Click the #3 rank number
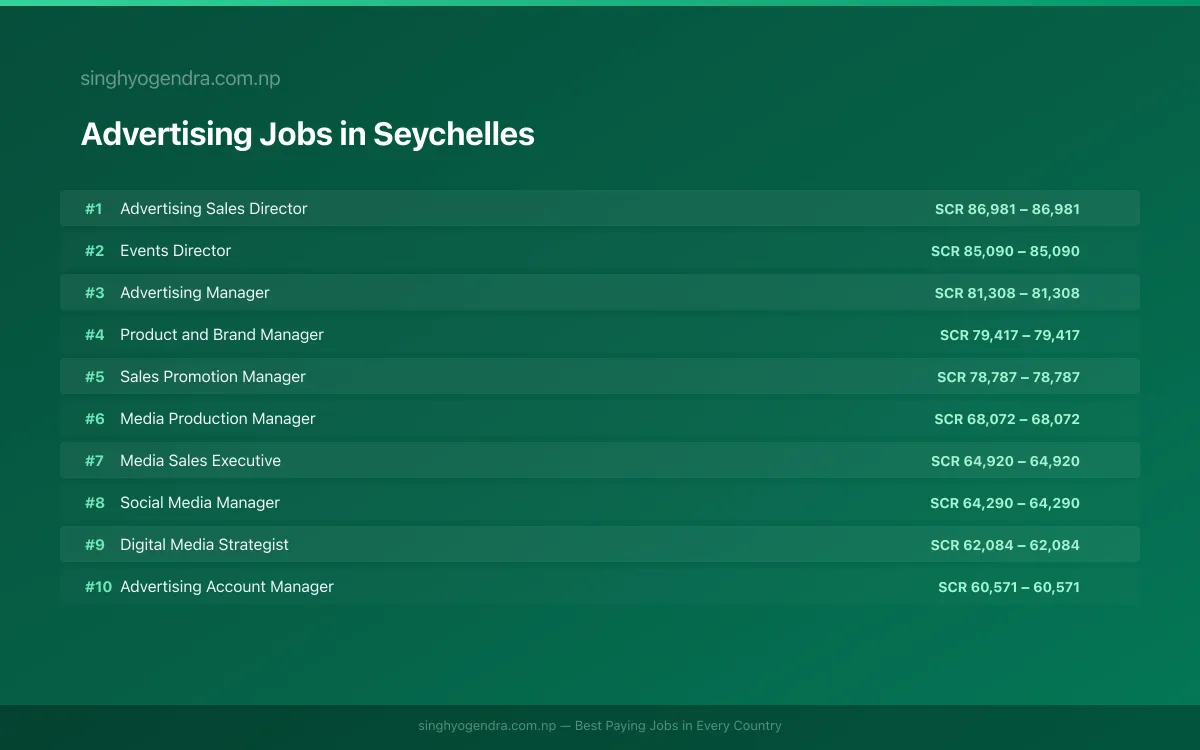This screenshot has width=1200, height=750. pos(94,293)
